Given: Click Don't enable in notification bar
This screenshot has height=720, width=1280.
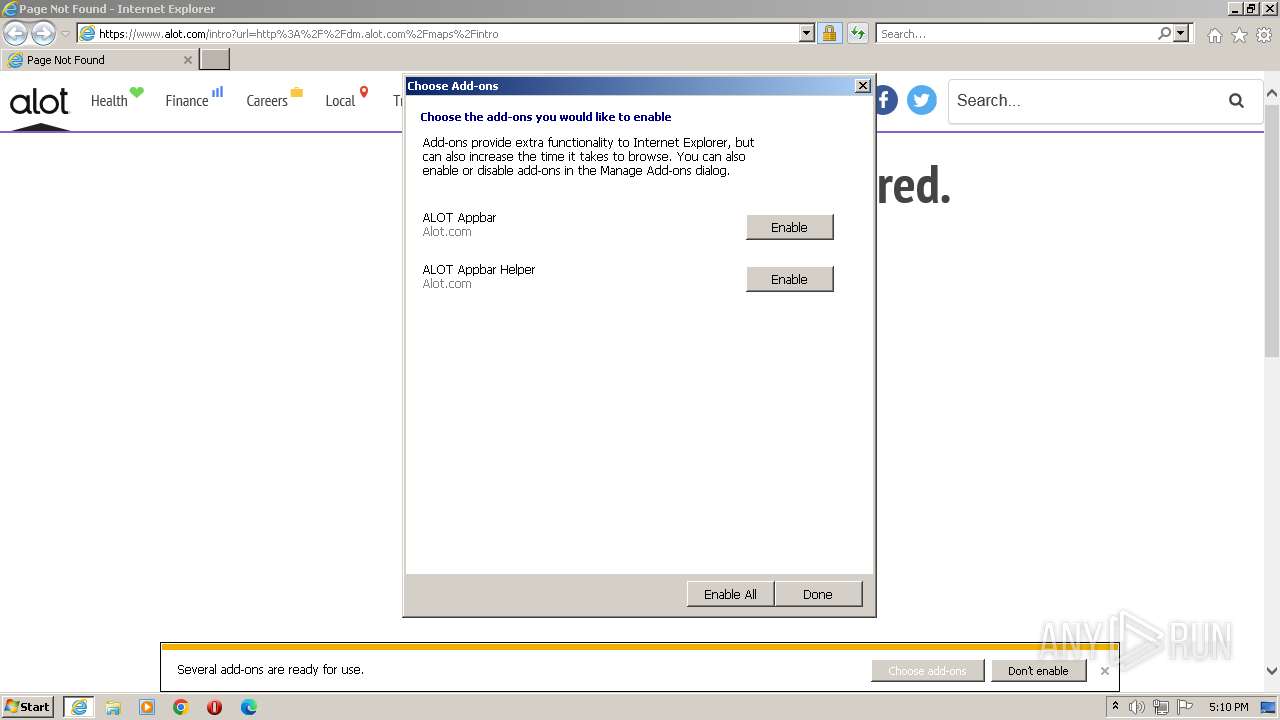Looking at the screenshot, I should point(1038,671).
